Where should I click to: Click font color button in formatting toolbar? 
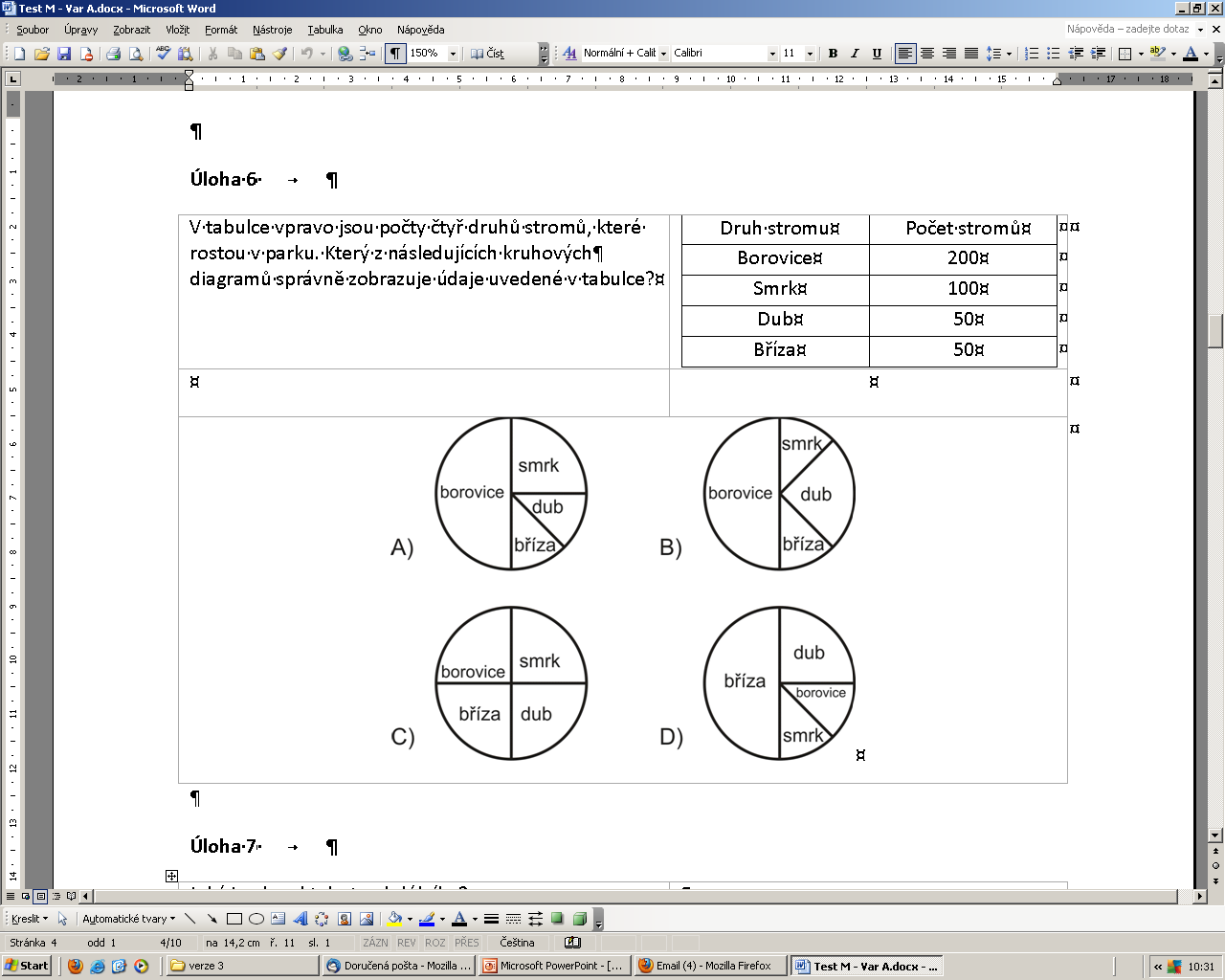pyautogui.click(x=1191, y=54)
